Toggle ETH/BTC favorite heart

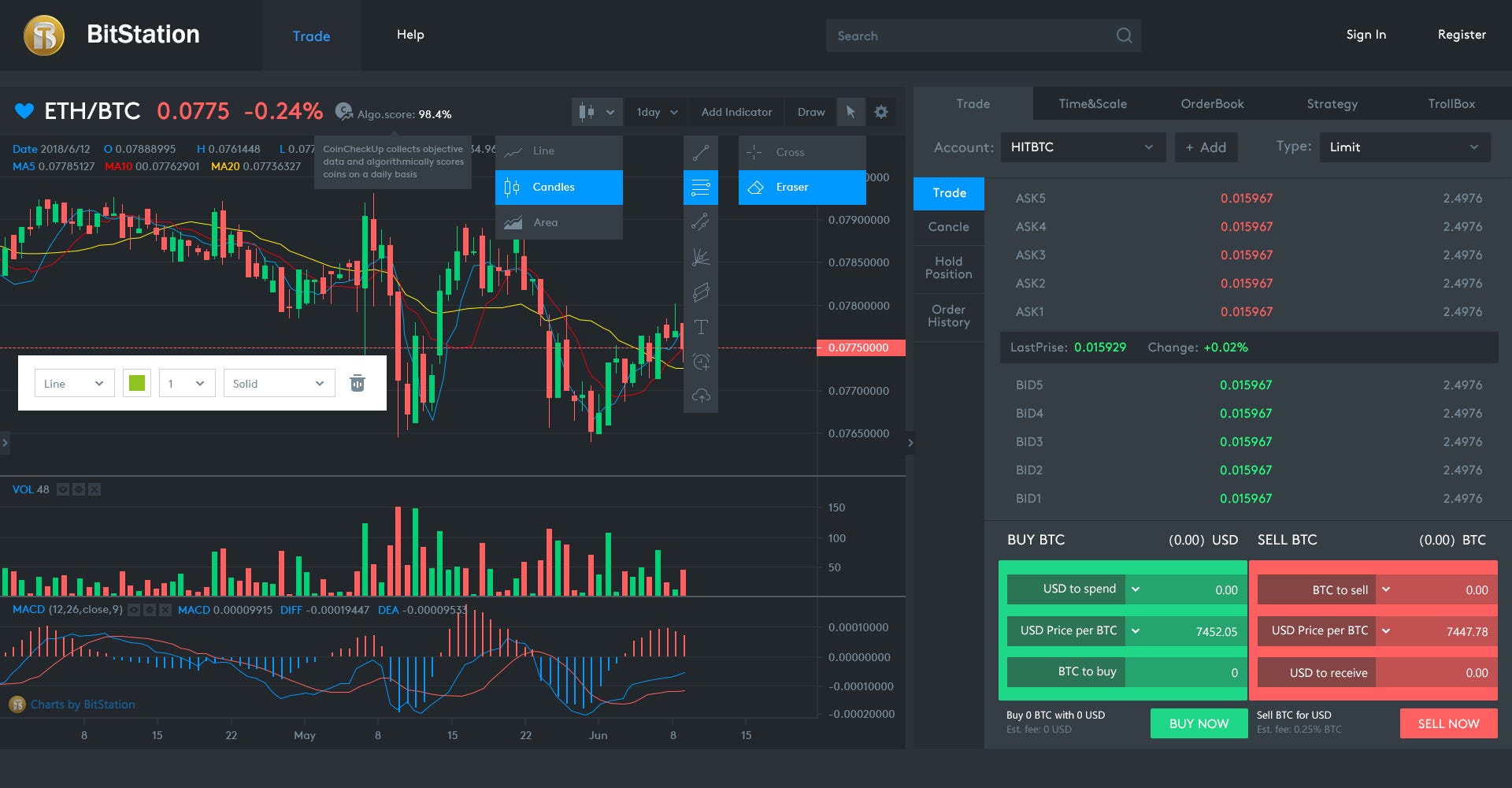point(26,111)
